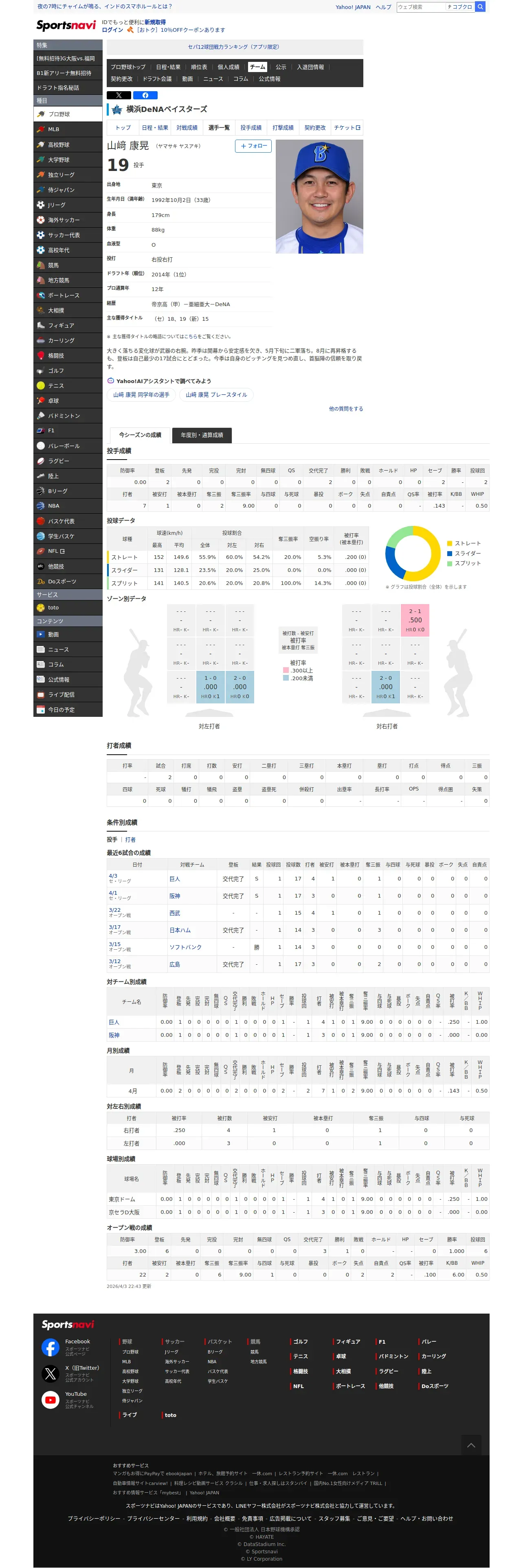Click the back-to-top arrow button
This screenshot has height=1568, width=523.
[x=470, y=1445]
